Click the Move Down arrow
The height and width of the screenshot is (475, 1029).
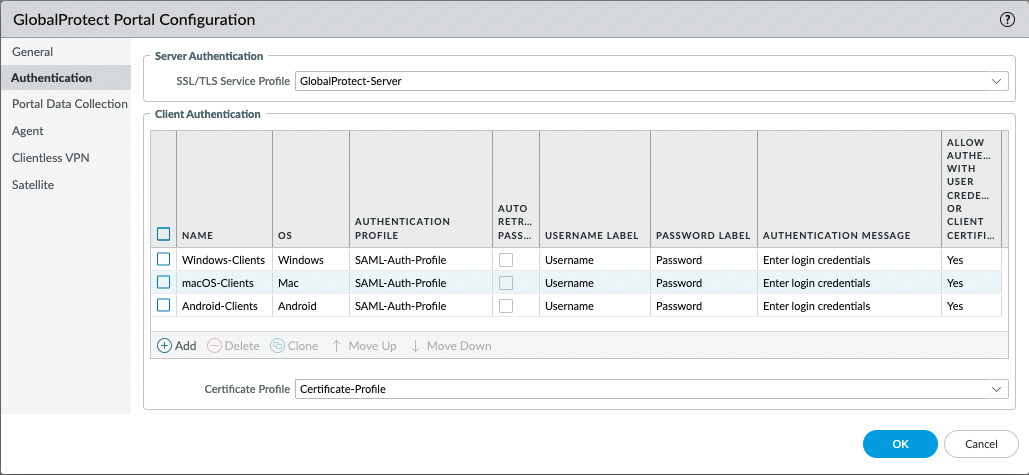[415, 346]
